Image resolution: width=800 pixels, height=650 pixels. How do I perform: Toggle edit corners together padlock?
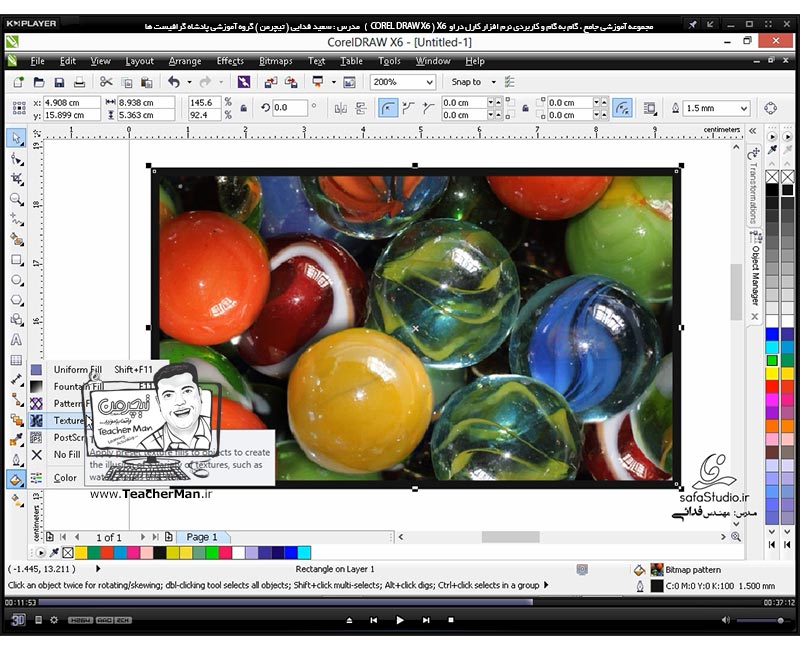(x=525, y=108)
